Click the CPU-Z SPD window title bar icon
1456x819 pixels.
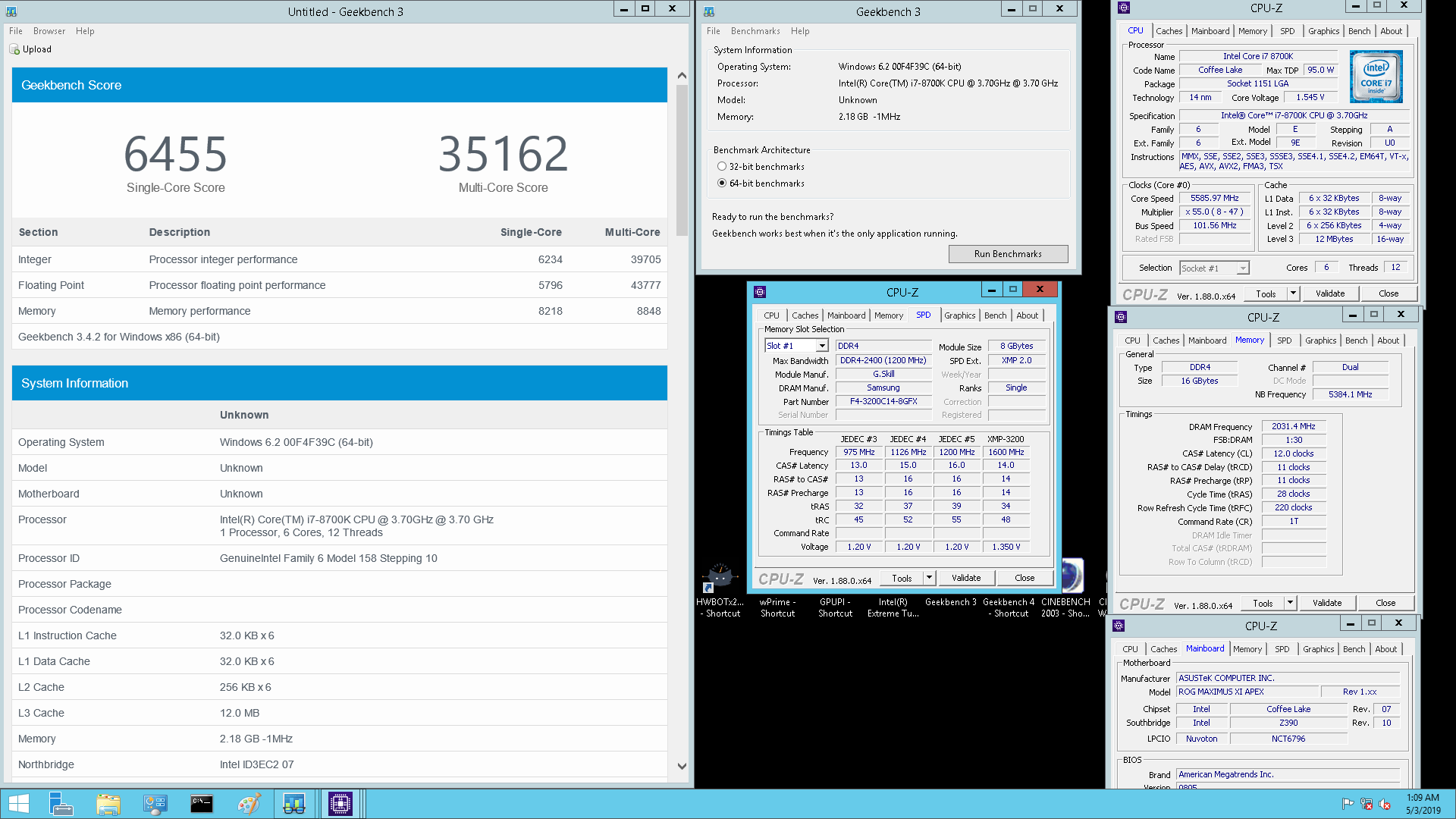click(760, 292)
